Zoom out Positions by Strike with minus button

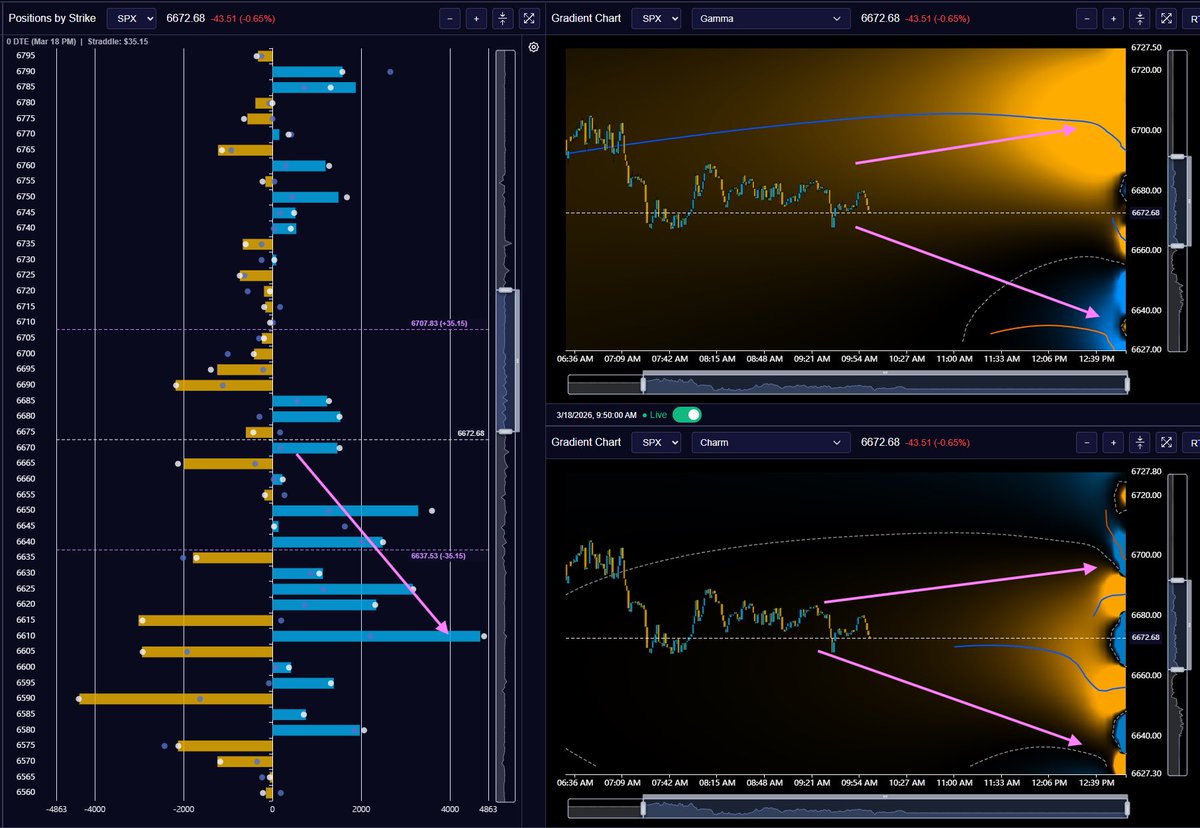(451, 18)
